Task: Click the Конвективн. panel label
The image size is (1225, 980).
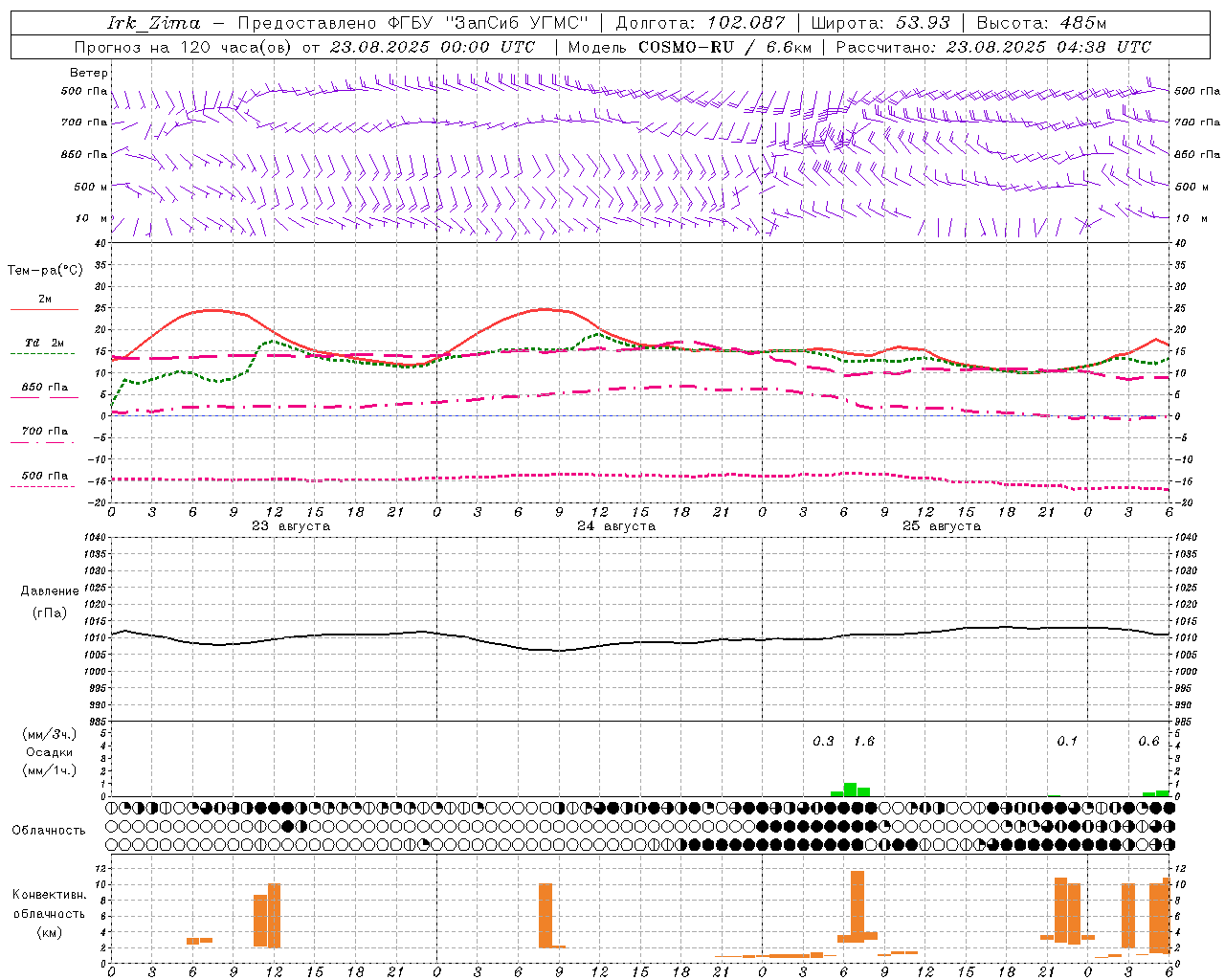Action: pyautogui.click(x=50, y=895)
